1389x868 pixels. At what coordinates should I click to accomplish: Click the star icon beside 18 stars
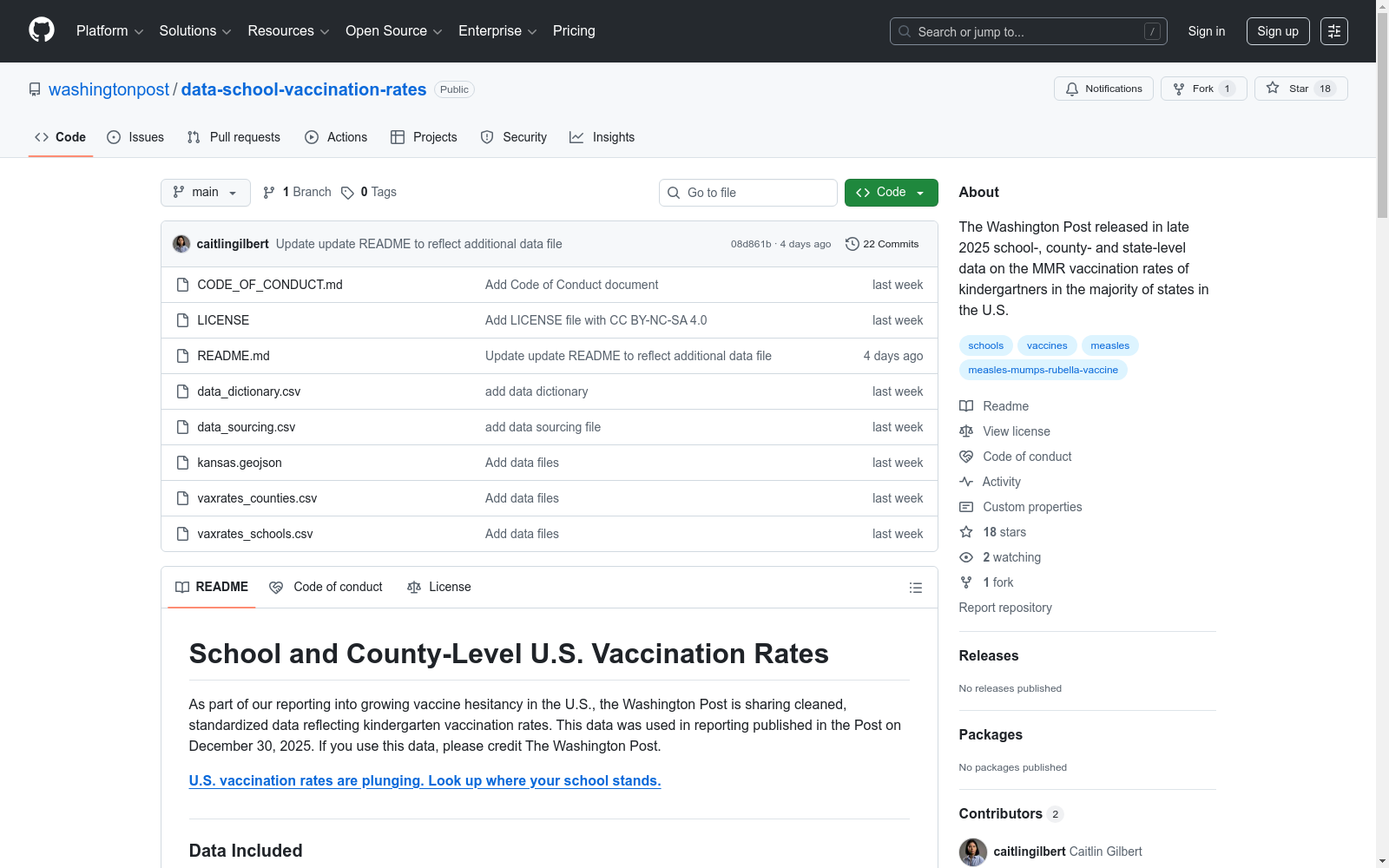[966, 532]
